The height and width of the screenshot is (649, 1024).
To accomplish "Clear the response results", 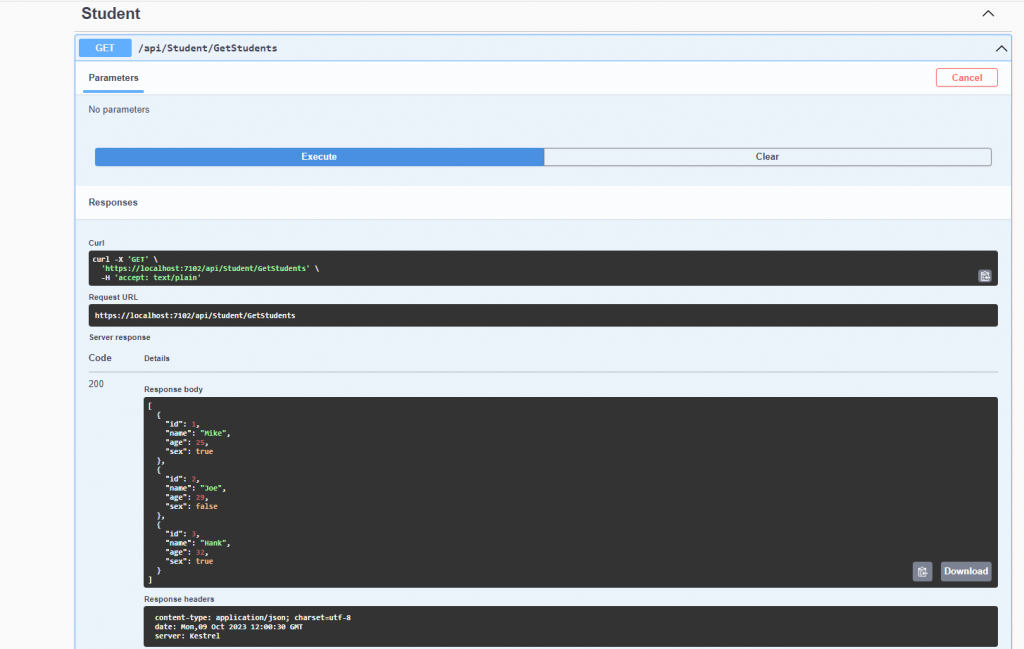I will click(767, 157).
